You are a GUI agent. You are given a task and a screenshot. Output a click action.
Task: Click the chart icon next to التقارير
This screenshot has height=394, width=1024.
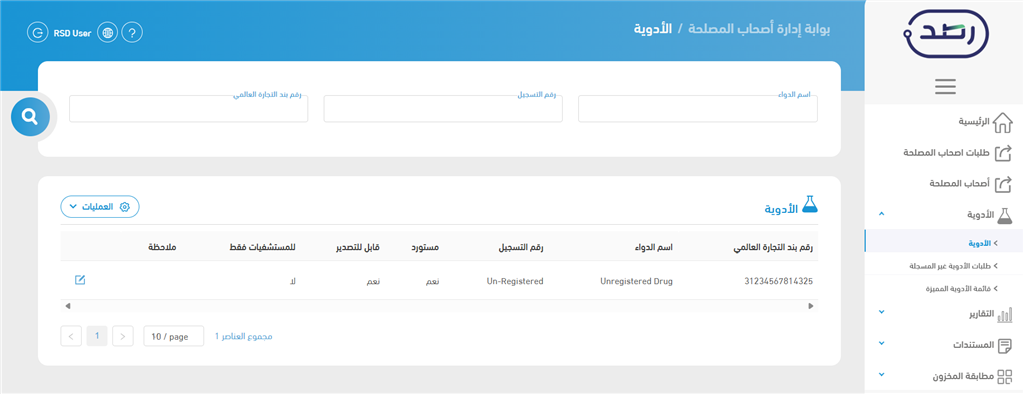point(1005,314)
